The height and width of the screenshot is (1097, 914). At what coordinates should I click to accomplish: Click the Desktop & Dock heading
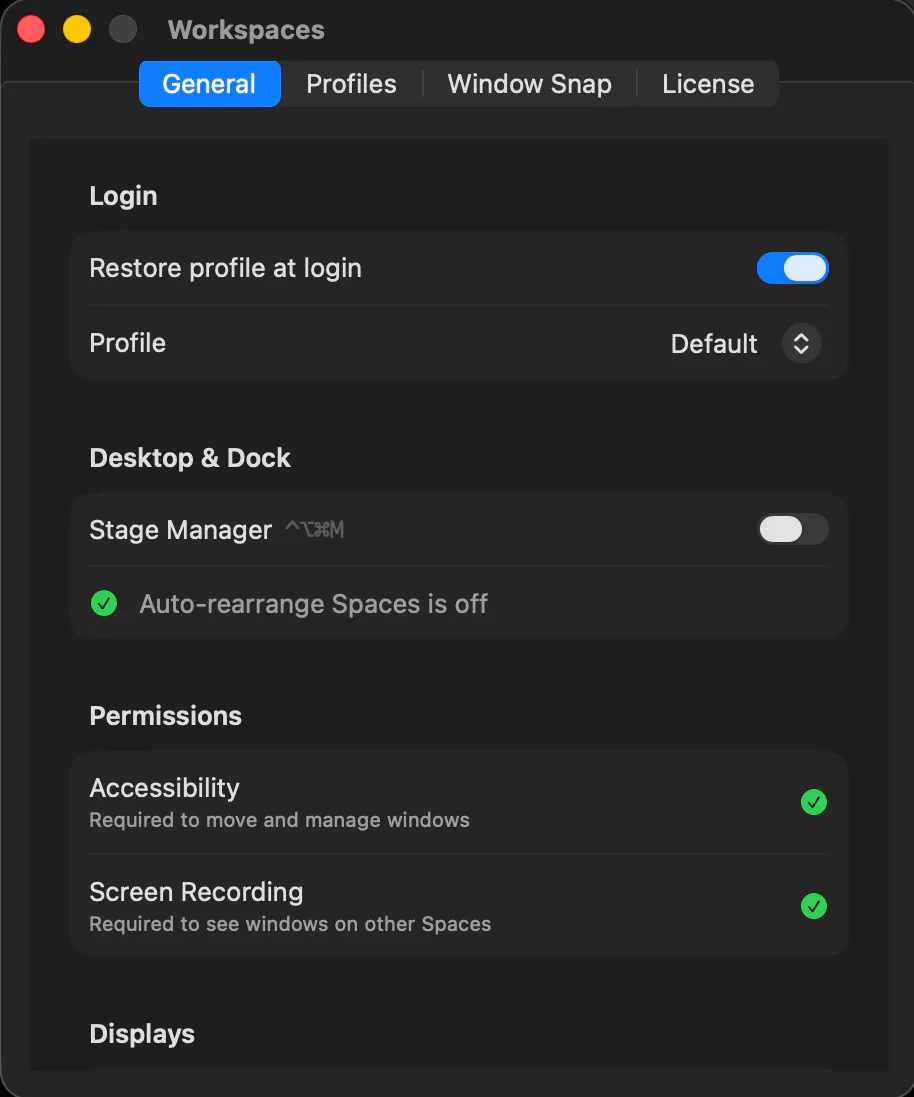tap(190, 458)
